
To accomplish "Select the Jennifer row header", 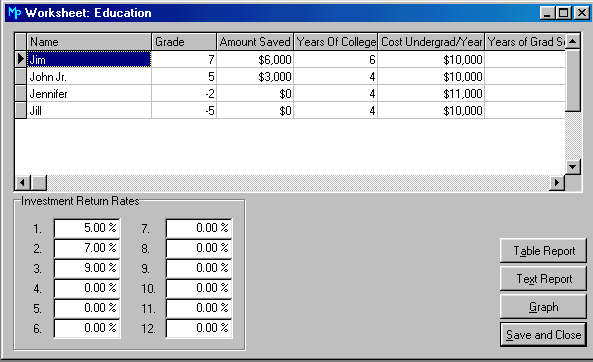I will coord(21,93).
